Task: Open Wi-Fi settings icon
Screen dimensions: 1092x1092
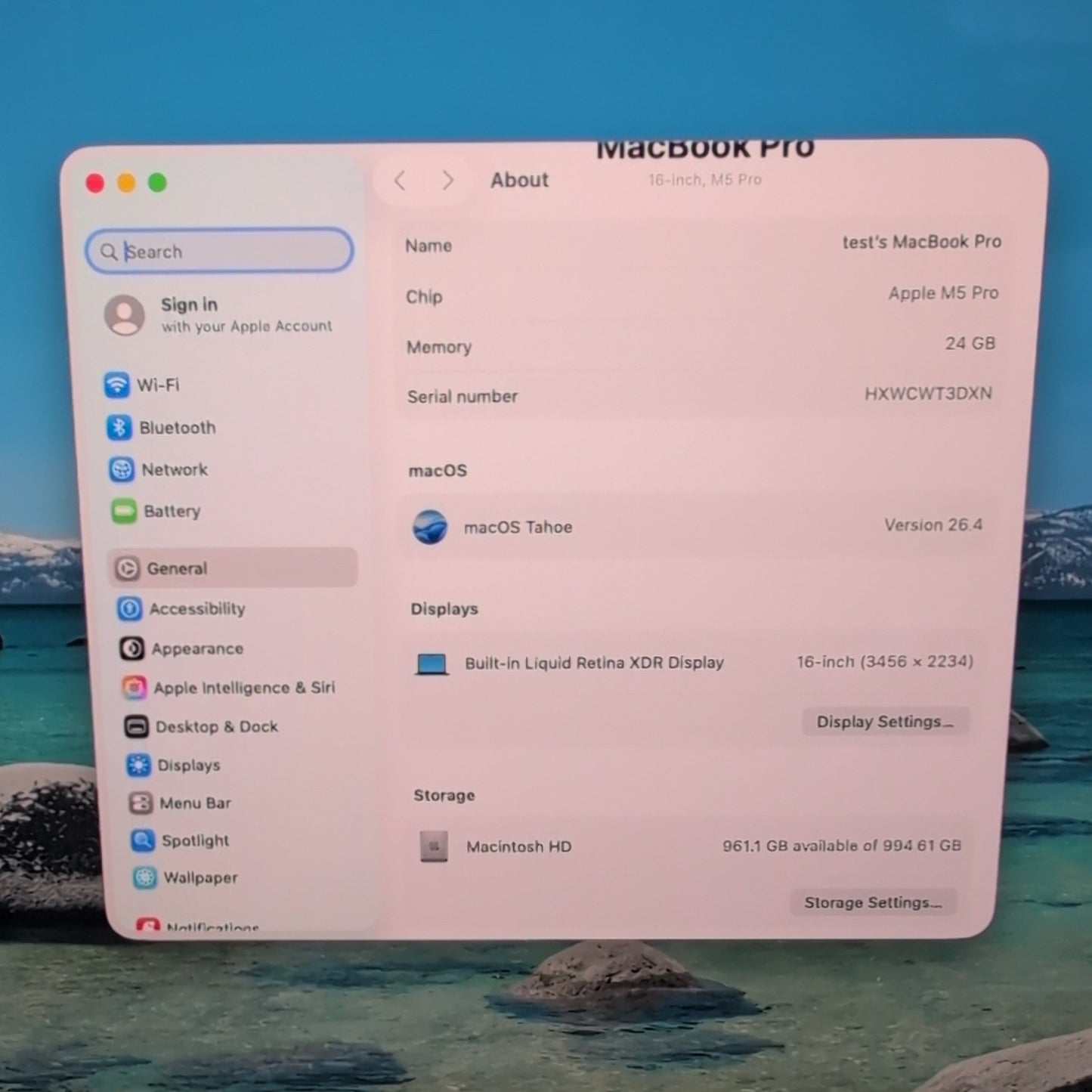Action: coord(116,385)
